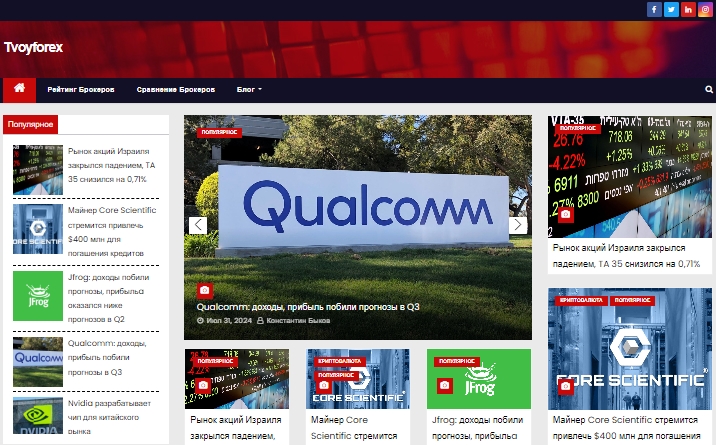Click sidebar Core Scientific thumbnail

(38, 229)
